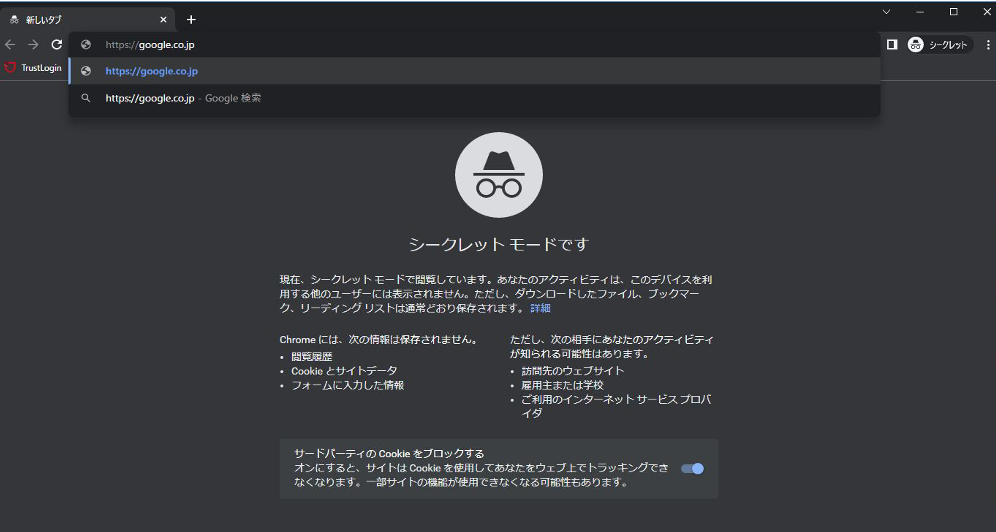This screenshot has width=996, height=532.
Task: Close the 新しいタブ tab
Action: click(x=163, y=20)
